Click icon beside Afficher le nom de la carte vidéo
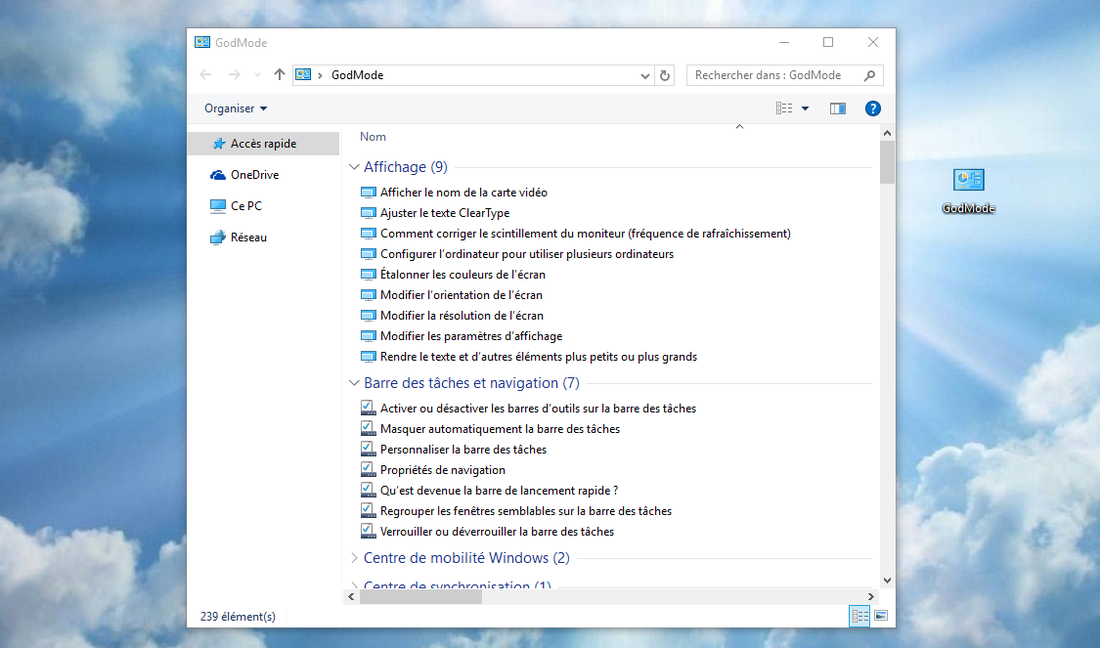This screenshot has width=1100, height=648. tap(368, 192)
